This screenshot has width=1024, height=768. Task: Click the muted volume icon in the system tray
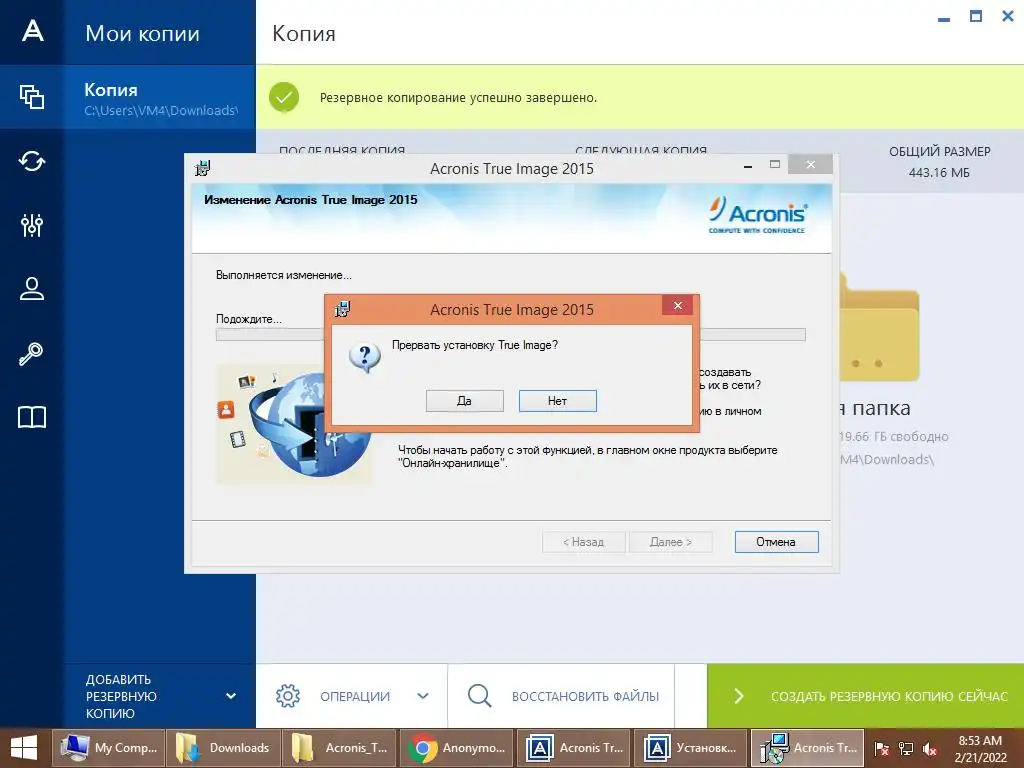[930, 748]
